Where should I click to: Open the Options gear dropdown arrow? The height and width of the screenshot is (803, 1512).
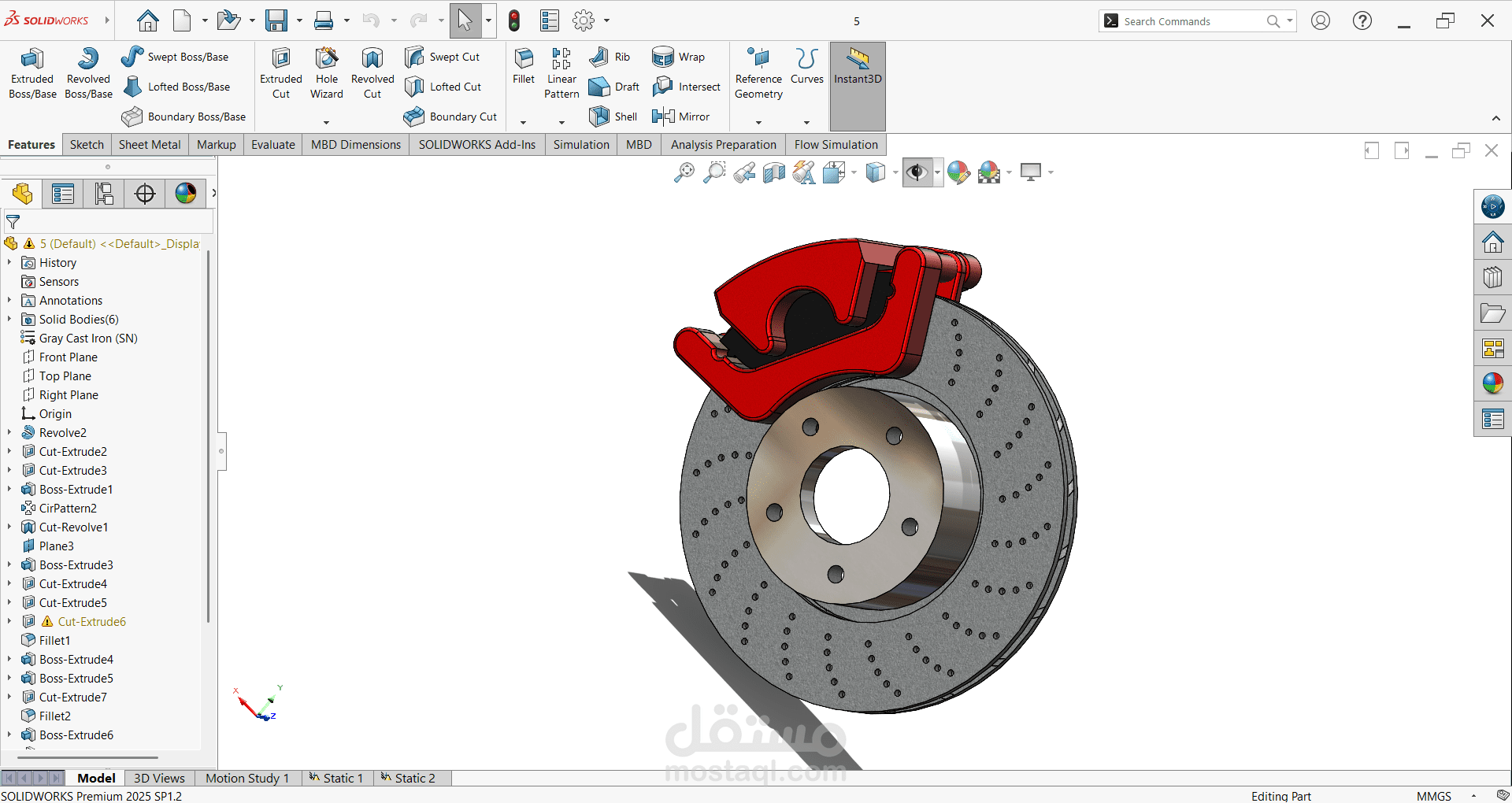tap(606, 20)
